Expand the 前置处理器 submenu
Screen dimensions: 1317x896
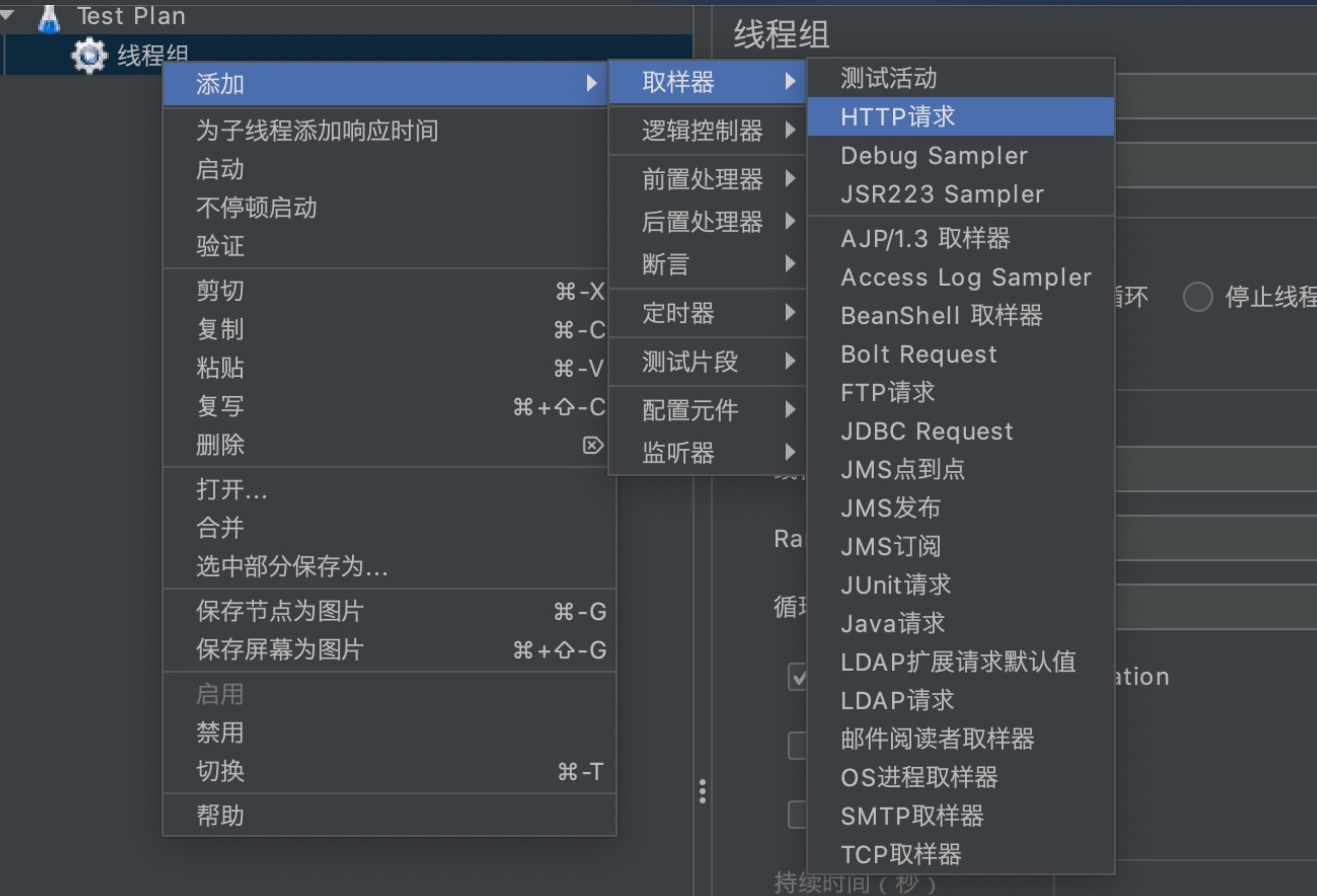click(x=707, y=179)
